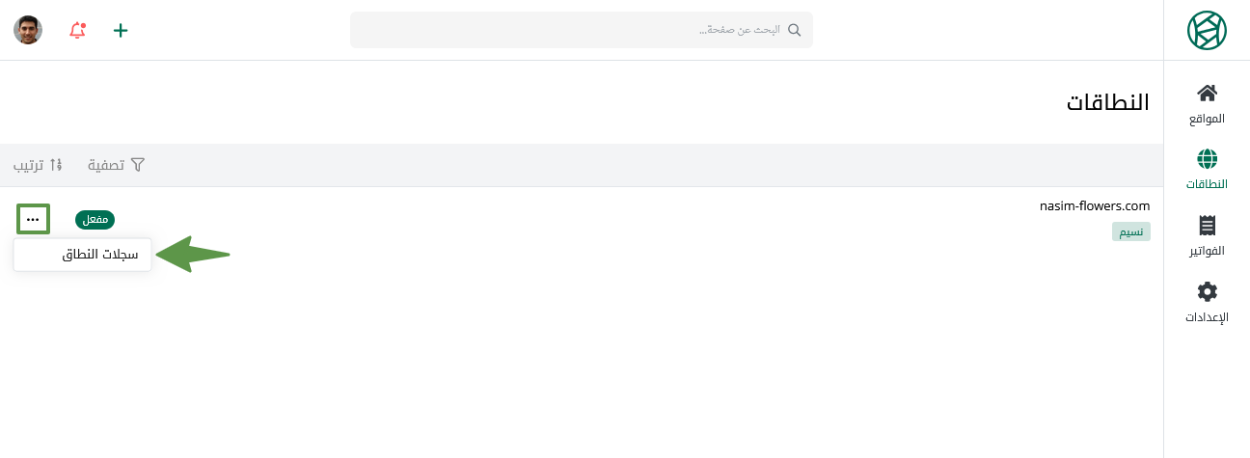
Task: Toggle the three-dots domain actions menu
Action: (33, 219)
